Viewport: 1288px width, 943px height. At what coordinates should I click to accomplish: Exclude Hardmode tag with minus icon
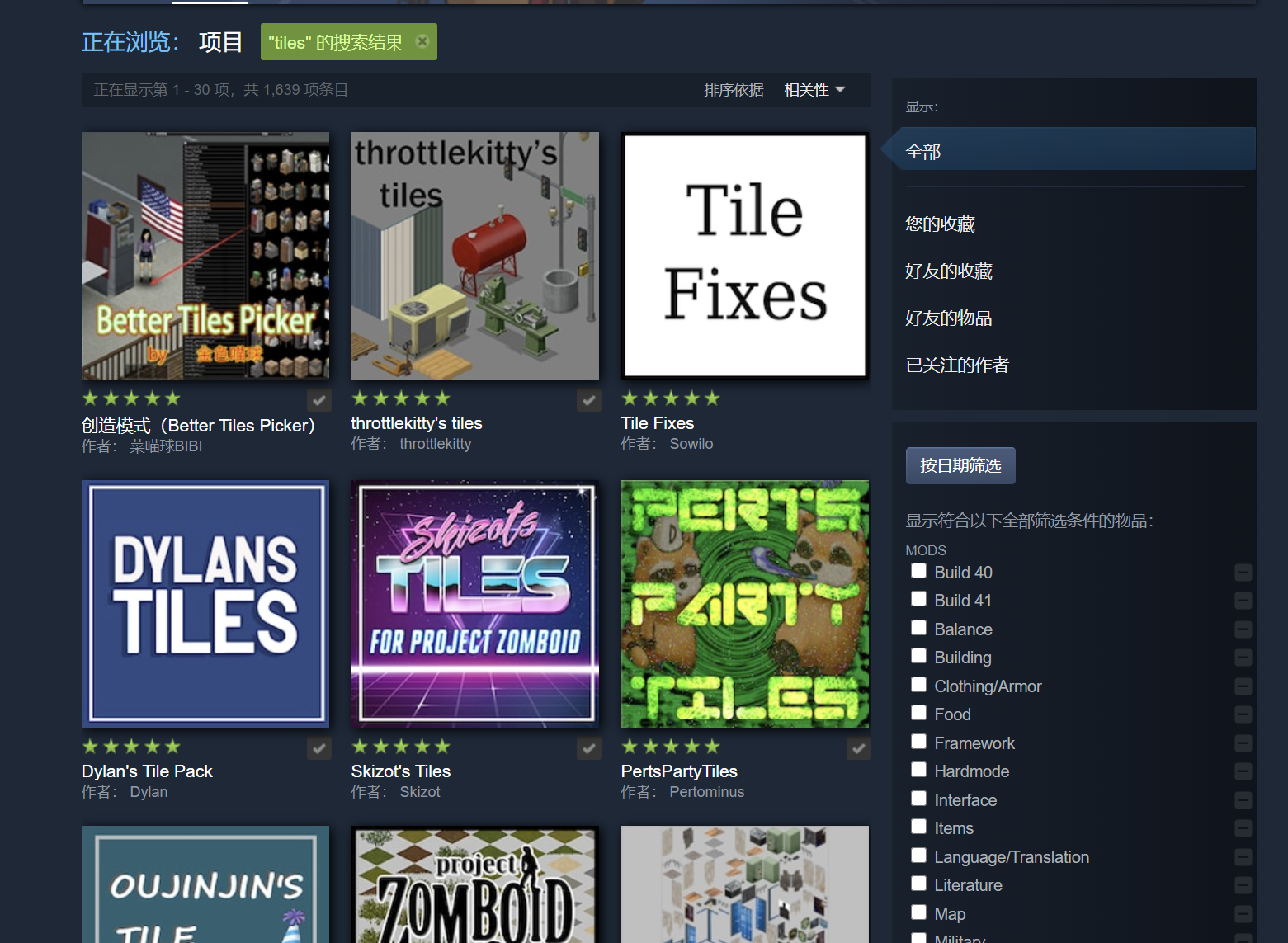pyautogui.click(x=1243, y=771)
